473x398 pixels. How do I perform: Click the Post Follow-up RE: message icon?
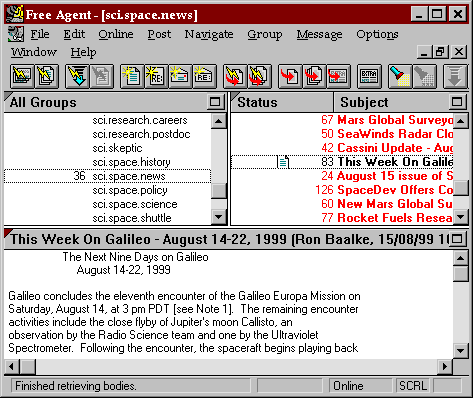[156, 76]
